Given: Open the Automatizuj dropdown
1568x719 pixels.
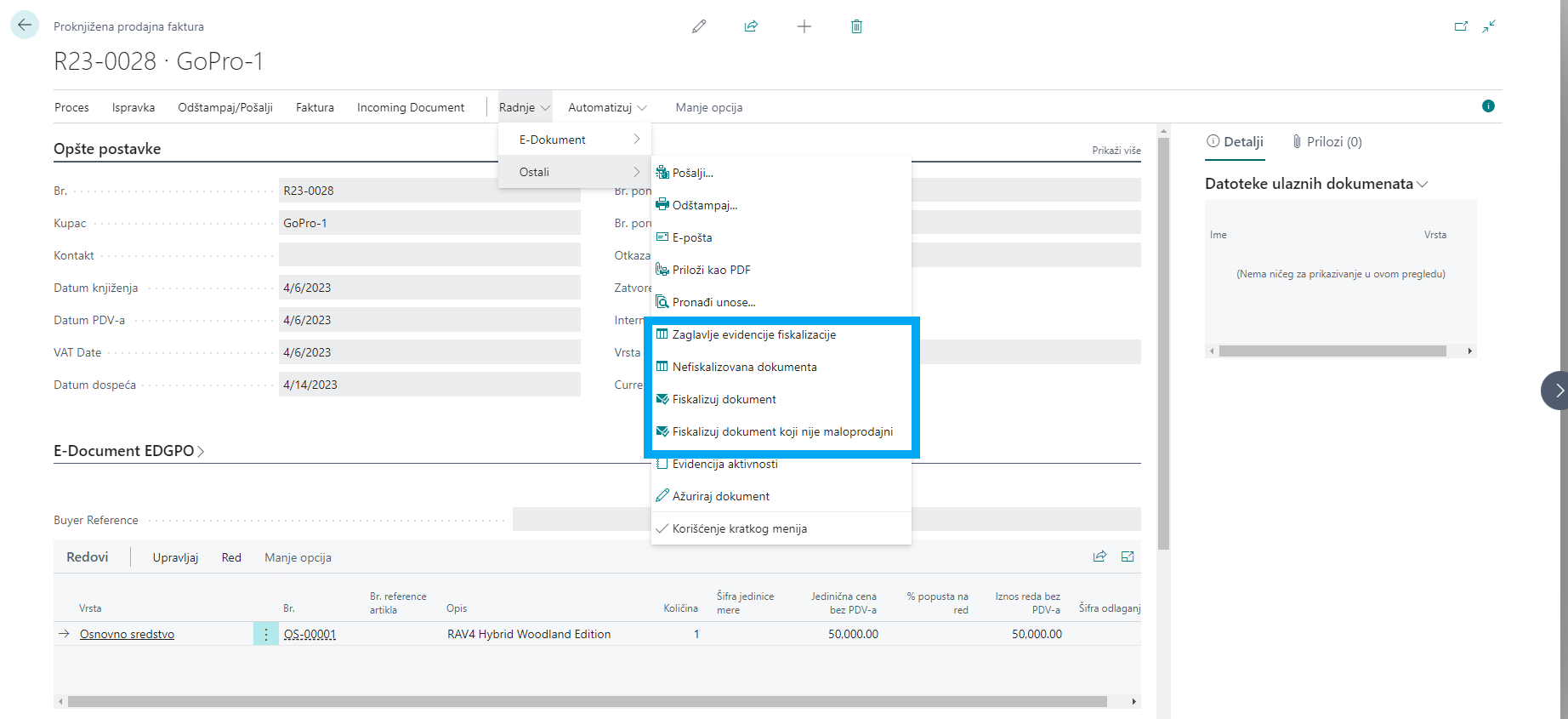Looking at the screenshot, I should tap(607, 107).
